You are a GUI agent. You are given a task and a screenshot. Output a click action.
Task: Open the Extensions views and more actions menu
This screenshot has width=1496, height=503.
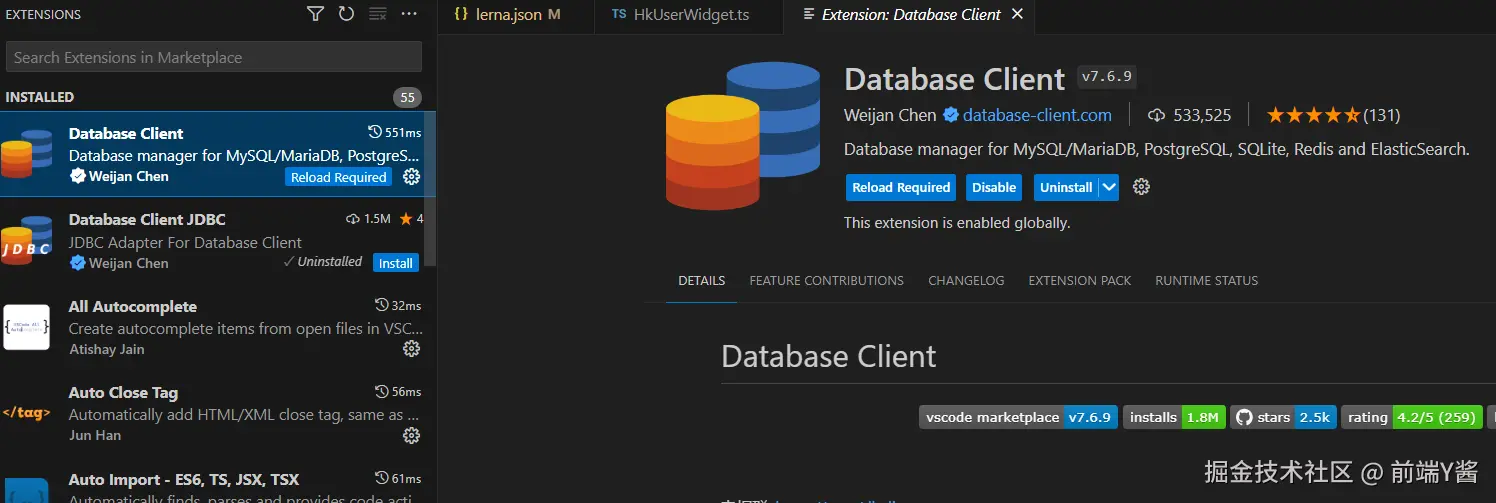coord(409,14)
